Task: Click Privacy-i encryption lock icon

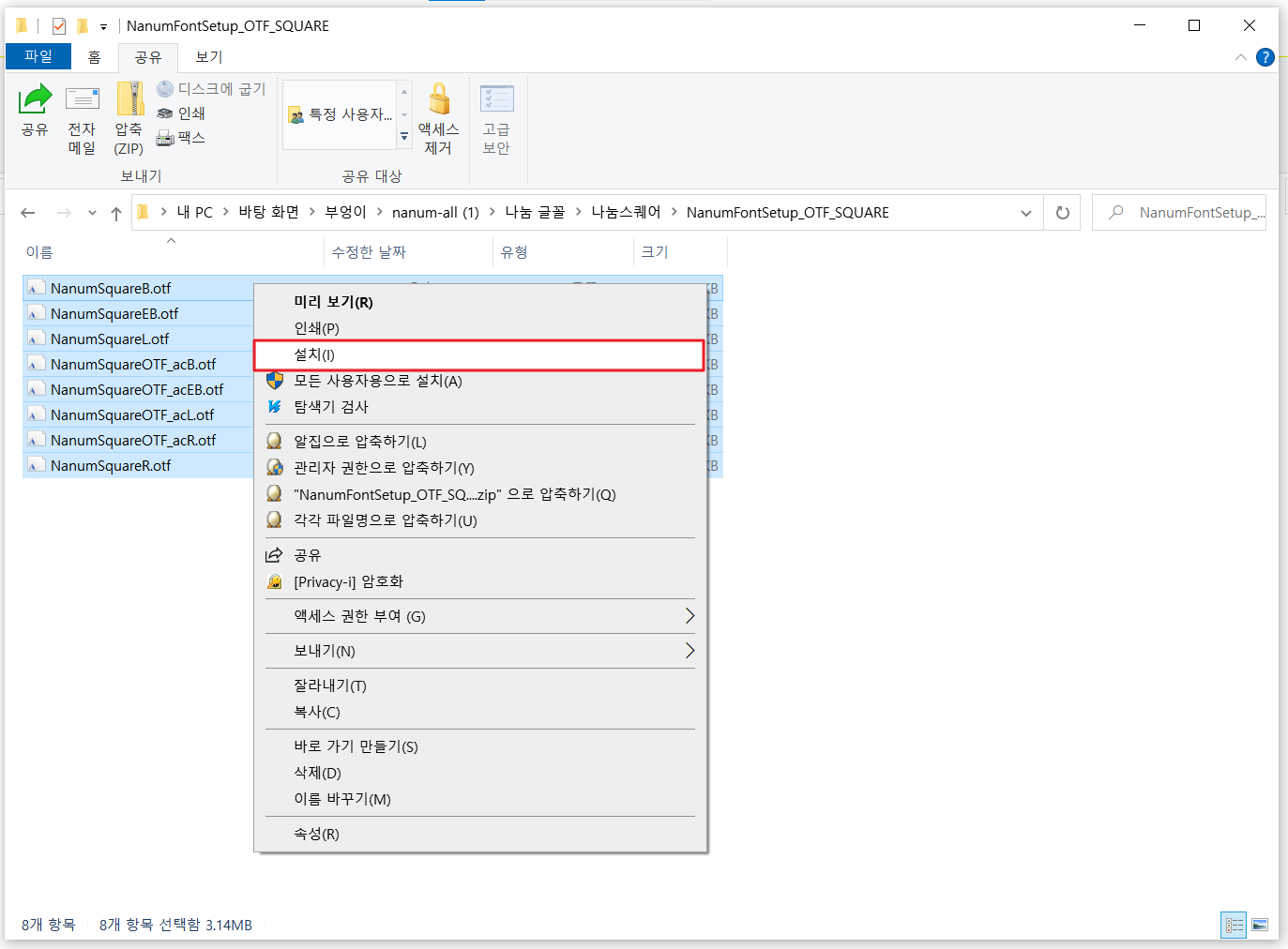Action: 275,581
